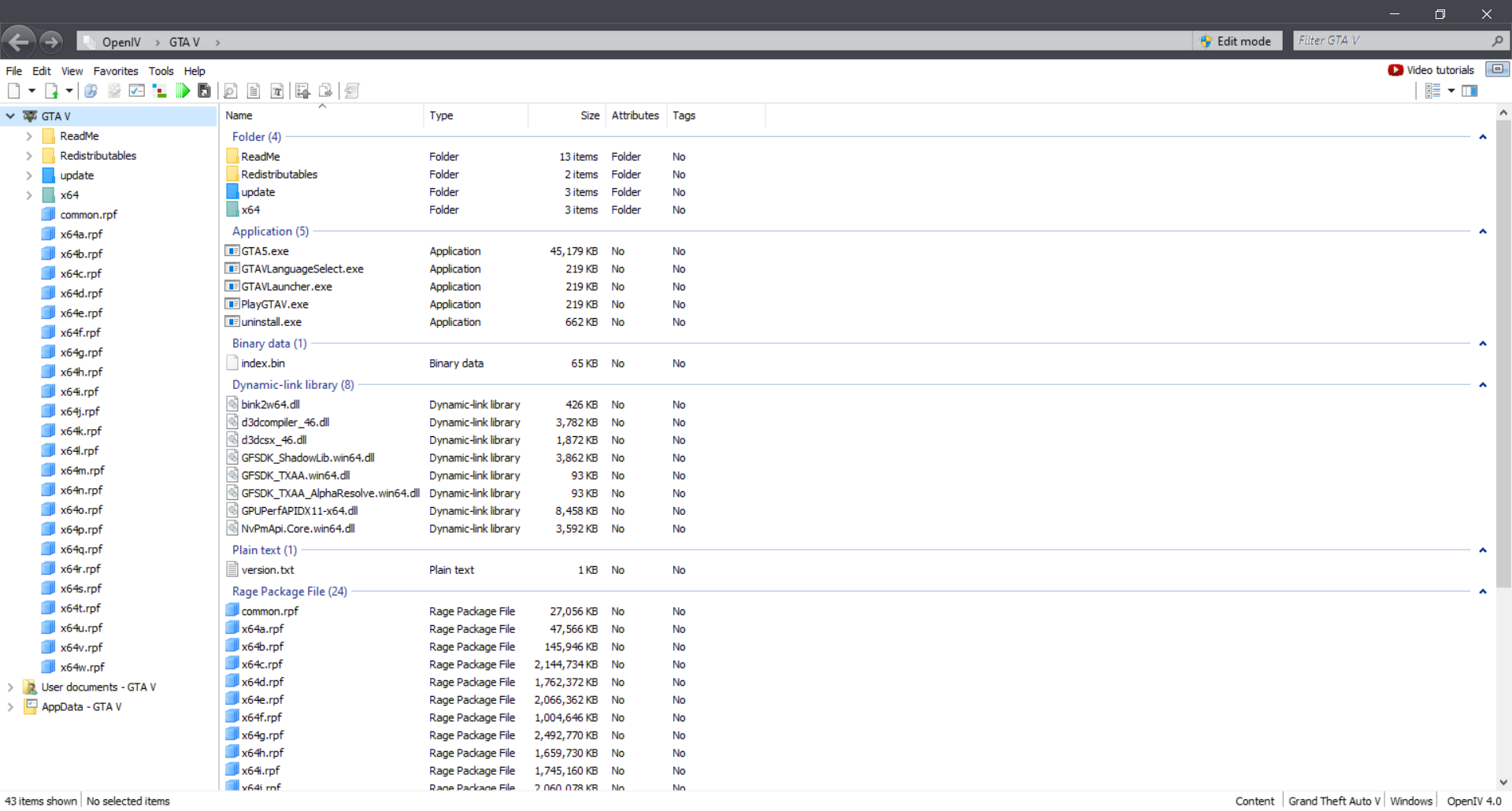Open the Help menu
Image resolution: width=1512 pixels, height=811 pixels.
tap(195, 71)
